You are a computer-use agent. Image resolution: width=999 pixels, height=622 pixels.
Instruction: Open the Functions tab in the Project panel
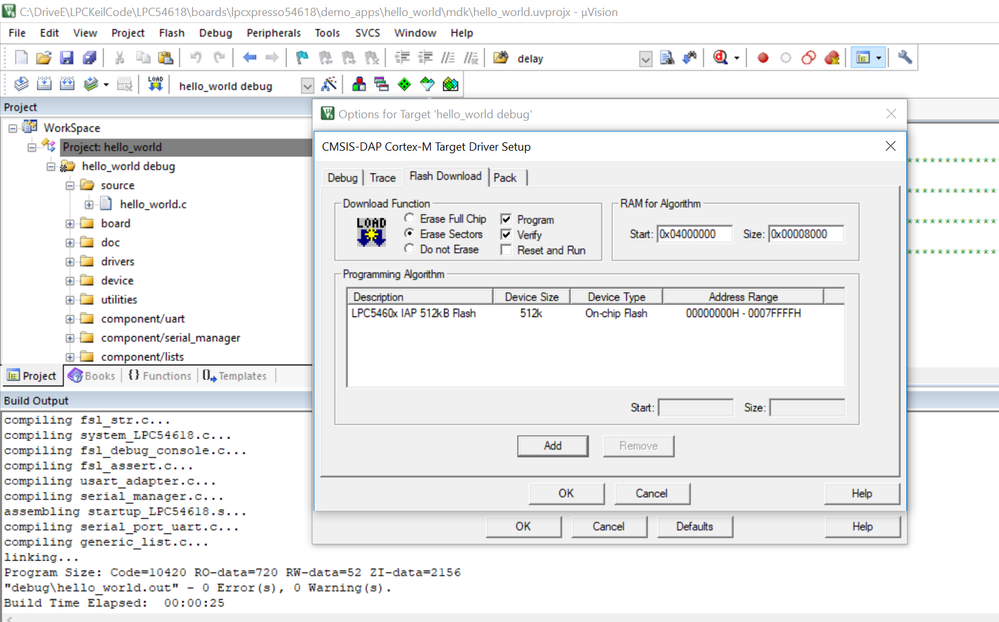(160, 376)
